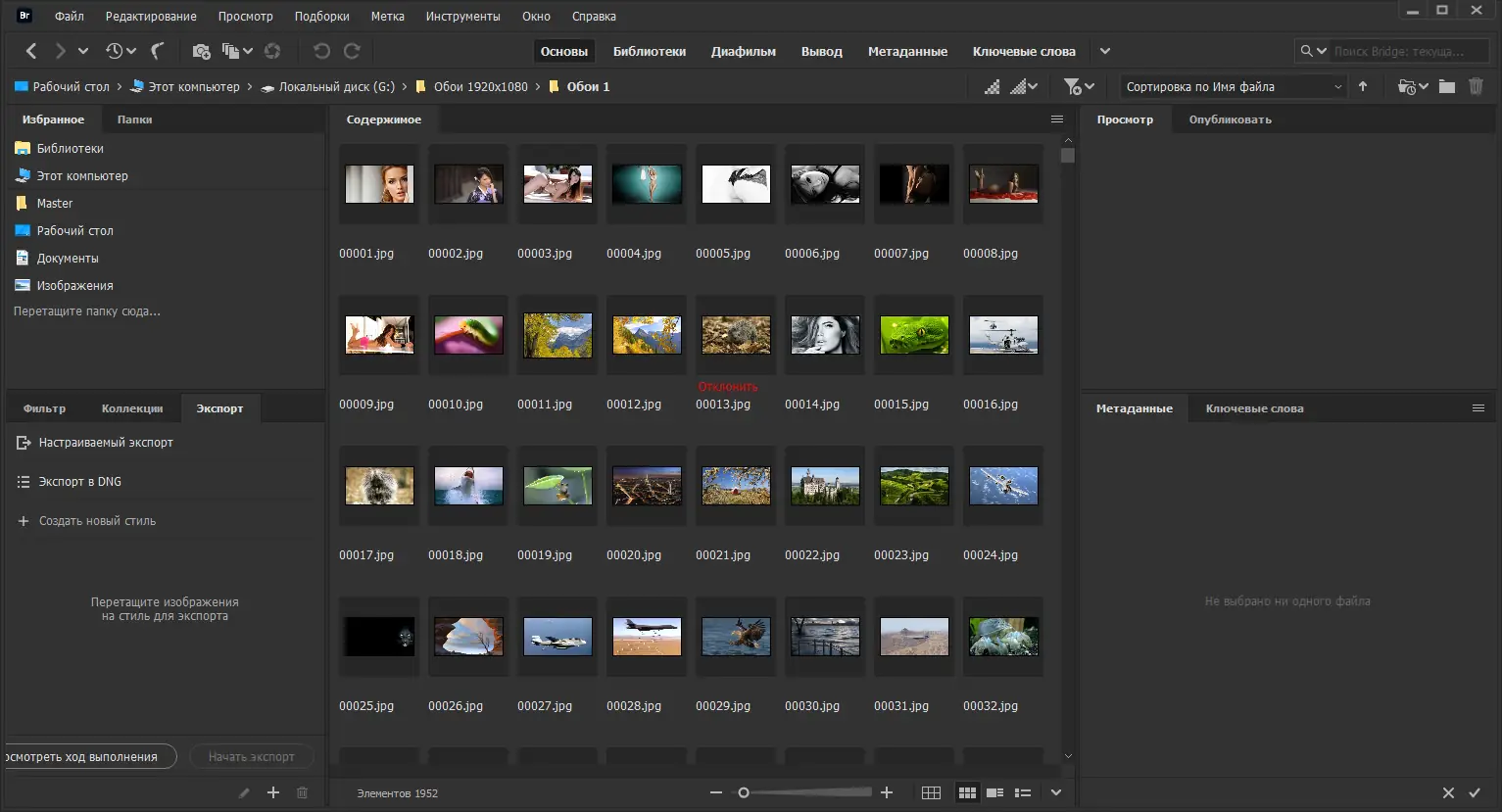
Task: Switch to list view mode
Action: [x=1023, y=792]
